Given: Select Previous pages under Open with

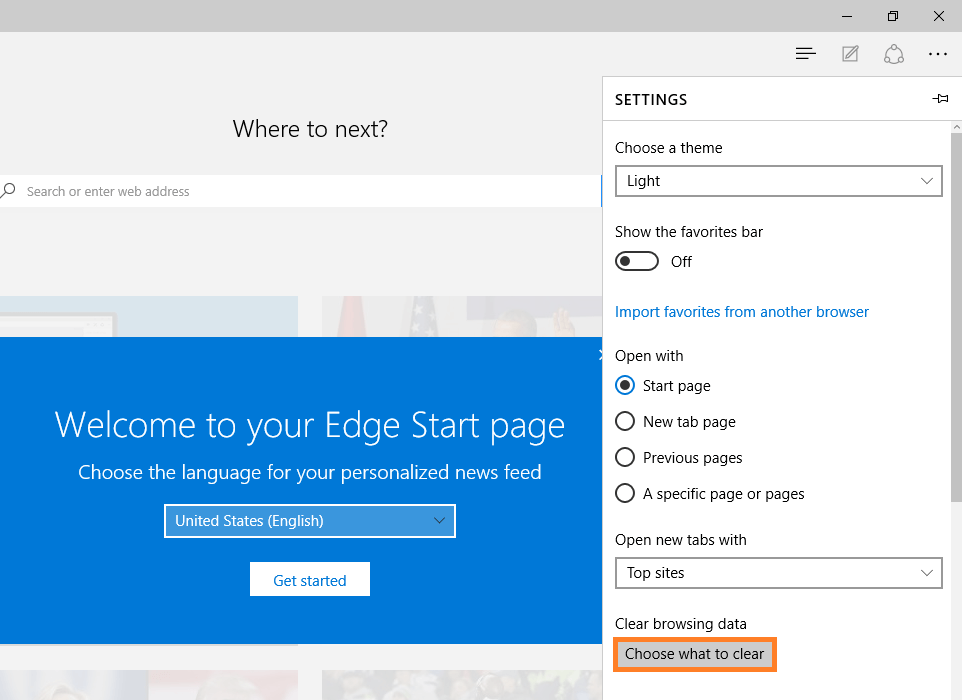Looking at the screenshot, I should point(624,457).
